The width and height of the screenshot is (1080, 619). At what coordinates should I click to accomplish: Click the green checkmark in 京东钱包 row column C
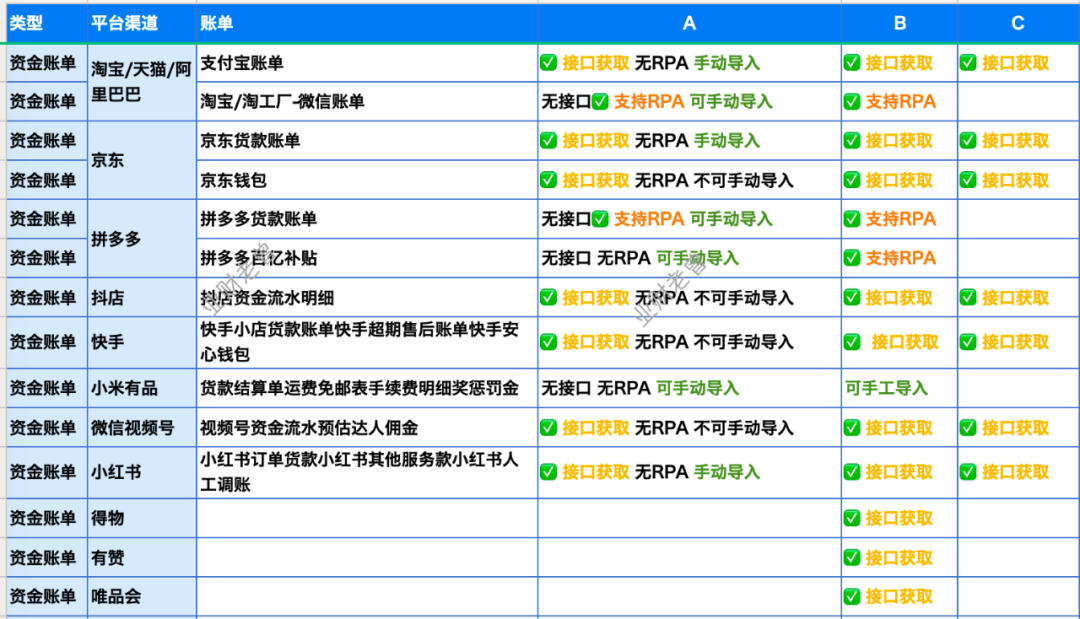[x=968, y=181]
